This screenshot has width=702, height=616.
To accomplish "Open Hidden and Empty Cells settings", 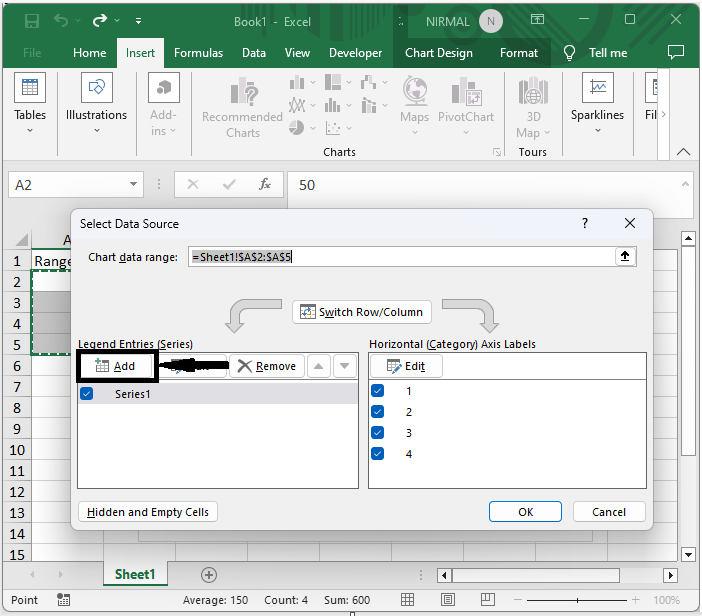I will pyautogui.click(x=148, y=512).
